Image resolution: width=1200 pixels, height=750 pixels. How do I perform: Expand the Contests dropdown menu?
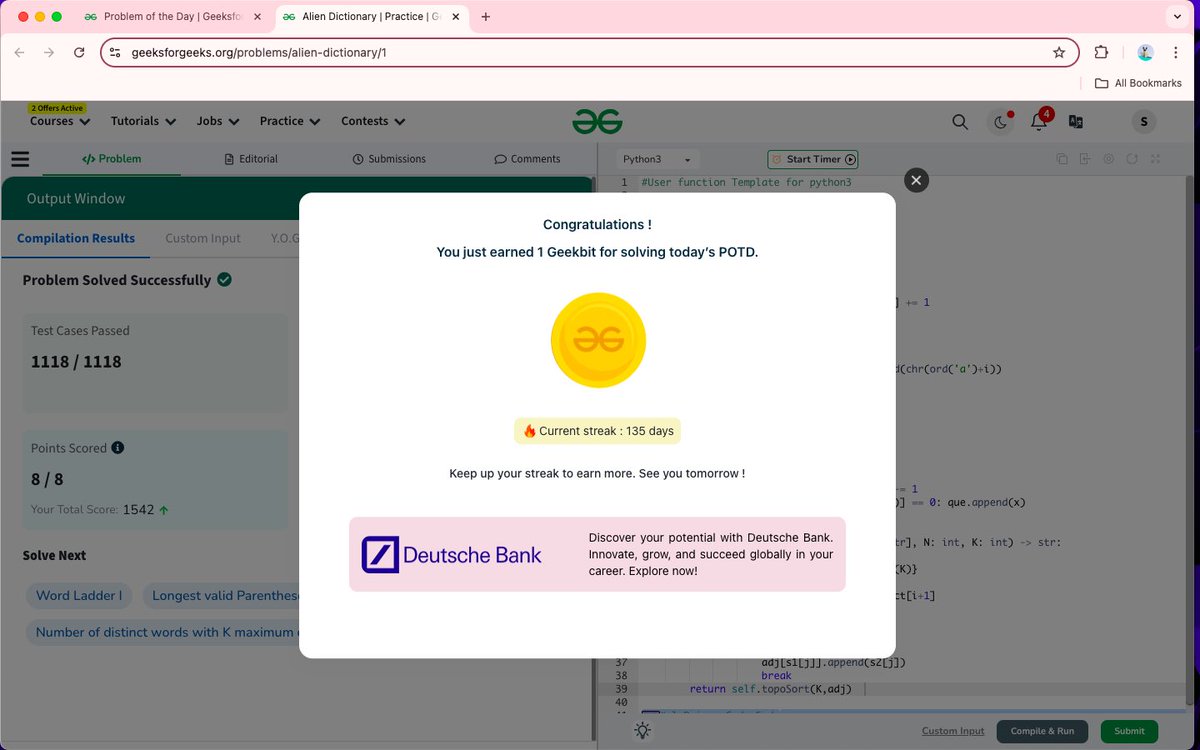click(373, 121)
